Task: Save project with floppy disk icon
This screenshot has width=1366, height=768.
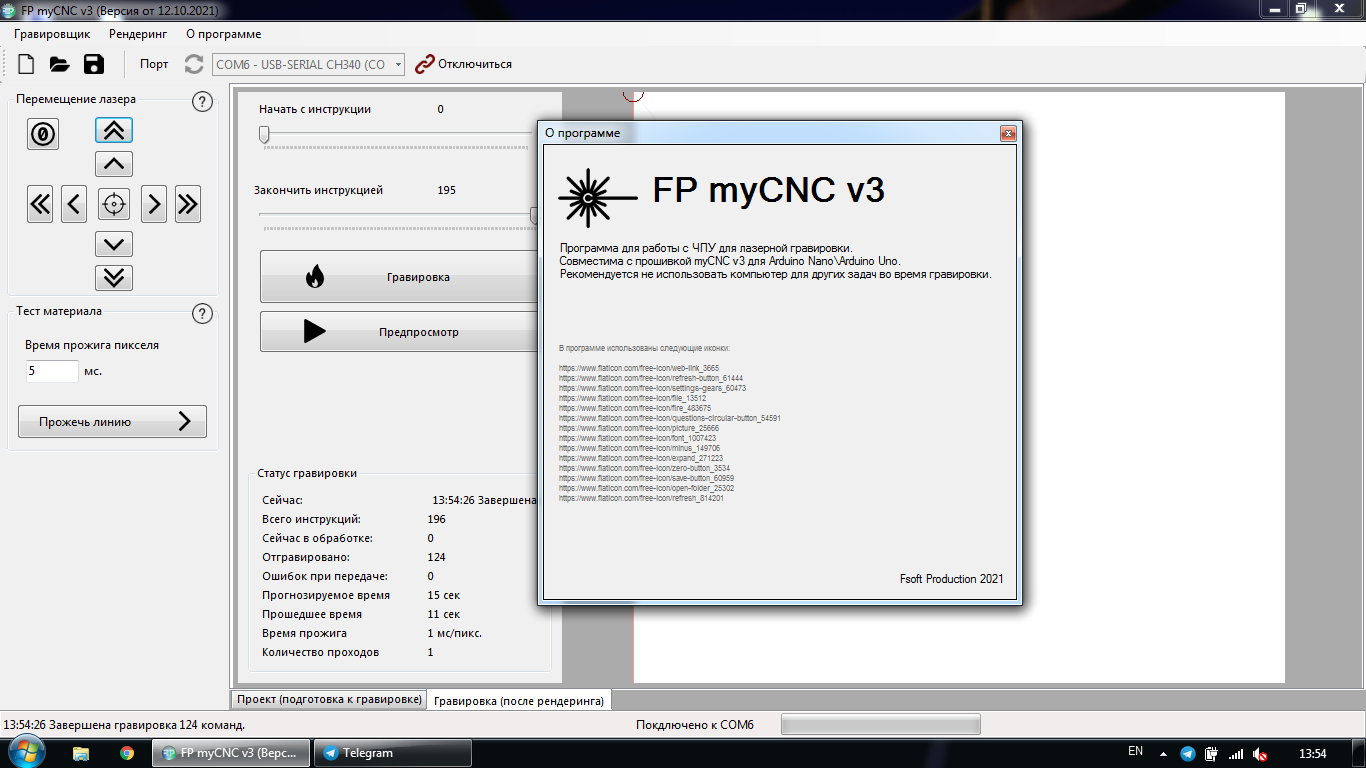Action: coord(94,64)
